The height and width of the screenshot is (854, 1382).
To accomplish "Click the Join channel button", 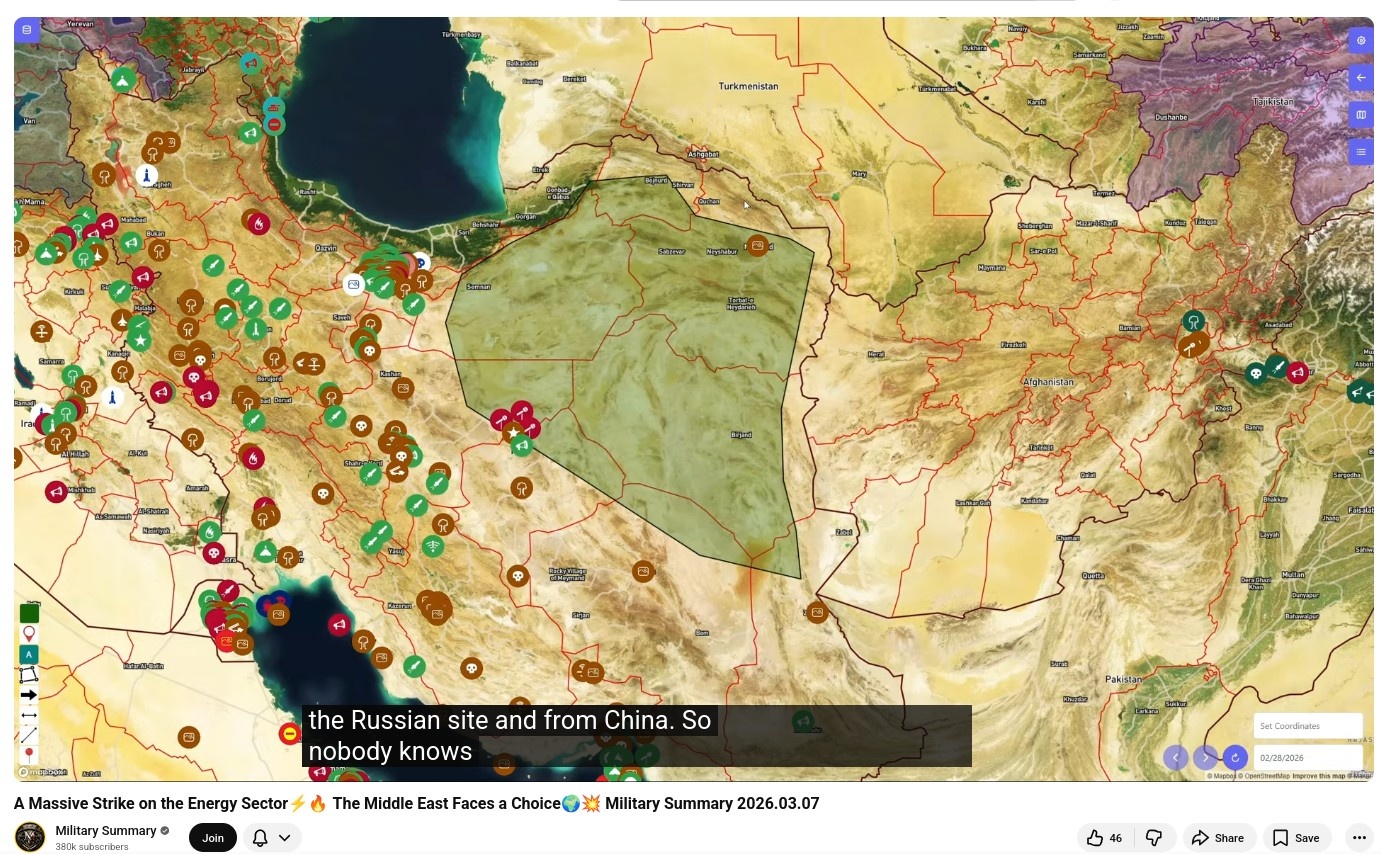I will click(213, 838).
